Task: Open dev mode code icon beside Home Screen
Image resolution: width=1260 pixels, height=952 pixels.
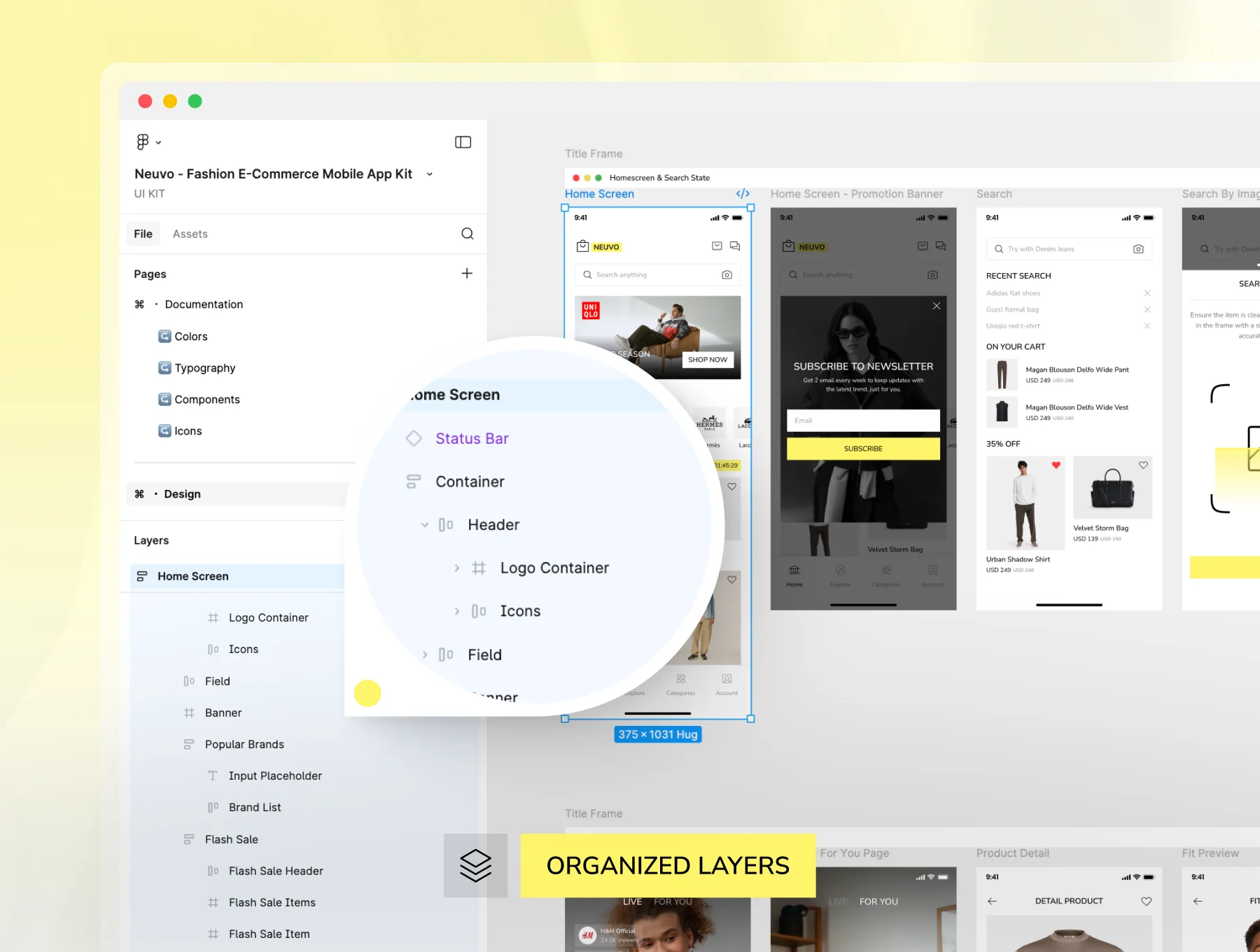Action: pos(743,194)
